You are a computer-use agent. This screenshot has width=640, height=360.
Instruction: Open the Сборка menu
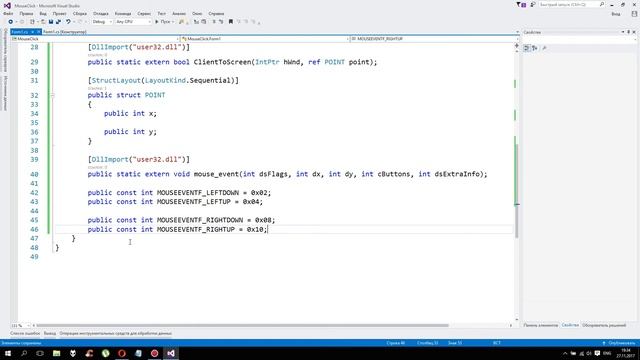(80, 13)
